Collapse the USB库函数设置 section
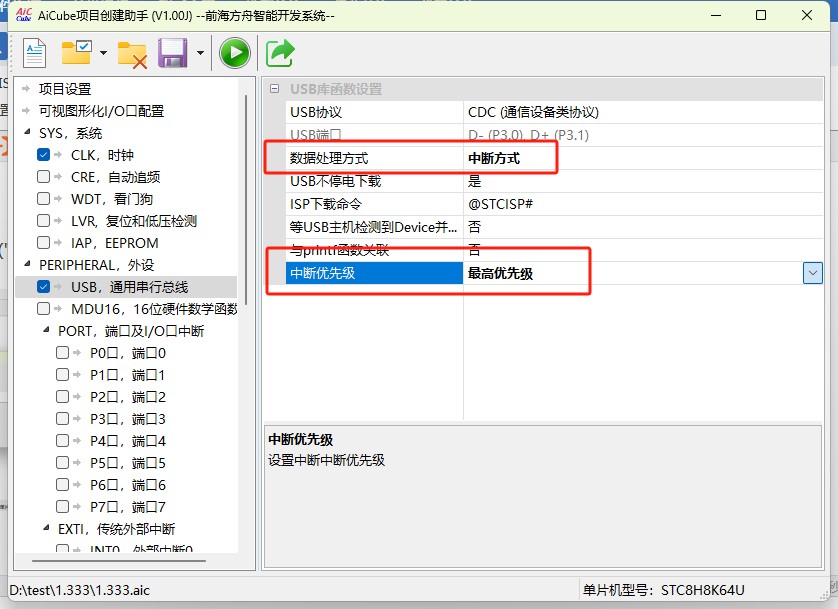This screenshot has width=838, height=609. (x=274, y=89)
